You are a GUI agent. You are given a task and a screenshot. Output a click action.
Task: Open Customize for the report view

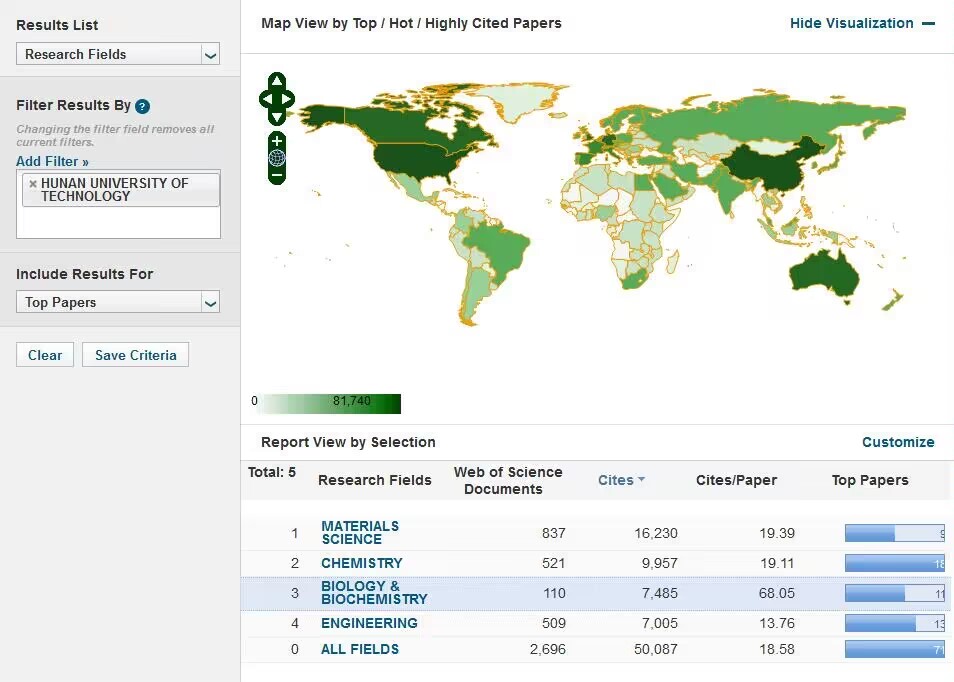[897, 442]
